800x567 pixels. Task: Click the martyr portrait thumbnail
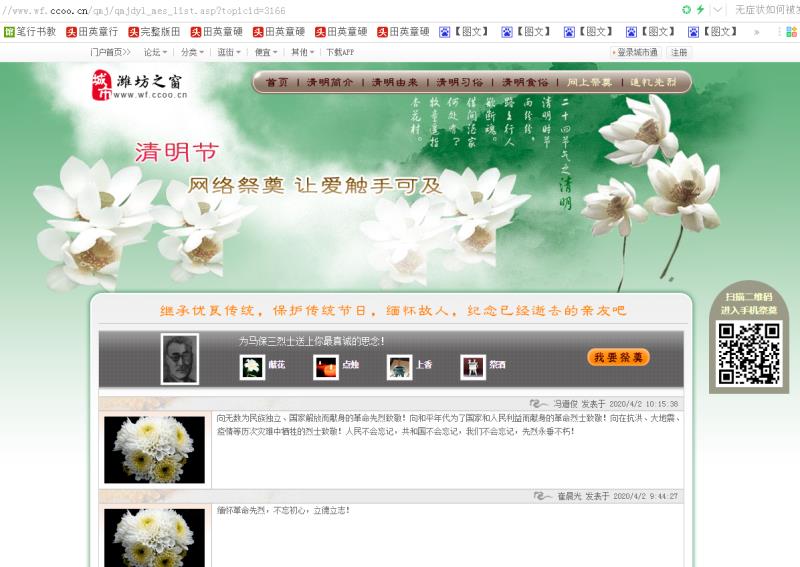coord(180,359)
